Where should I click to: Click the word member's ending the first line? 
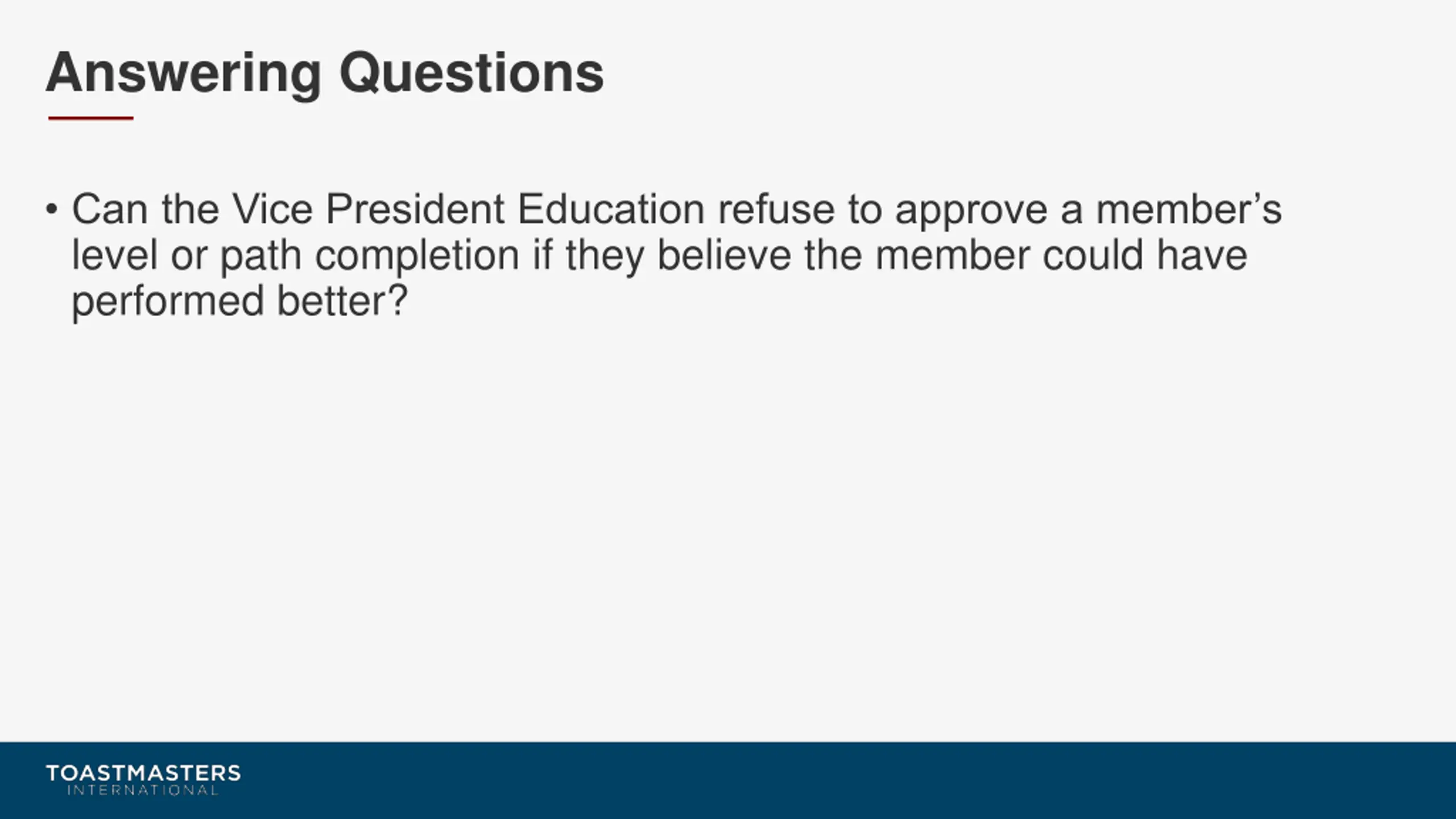coord(1189,209)
